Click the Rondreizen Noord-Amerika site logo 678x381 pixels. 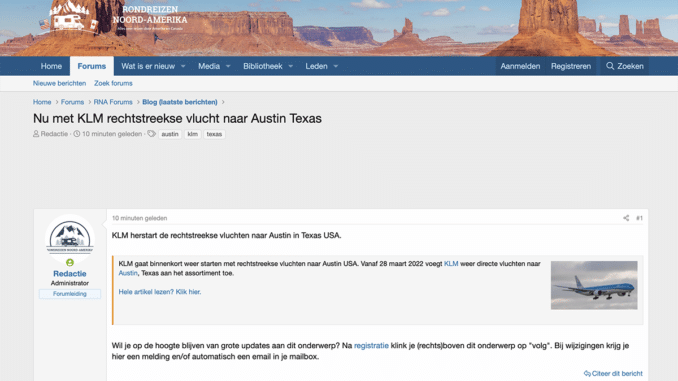114,18
